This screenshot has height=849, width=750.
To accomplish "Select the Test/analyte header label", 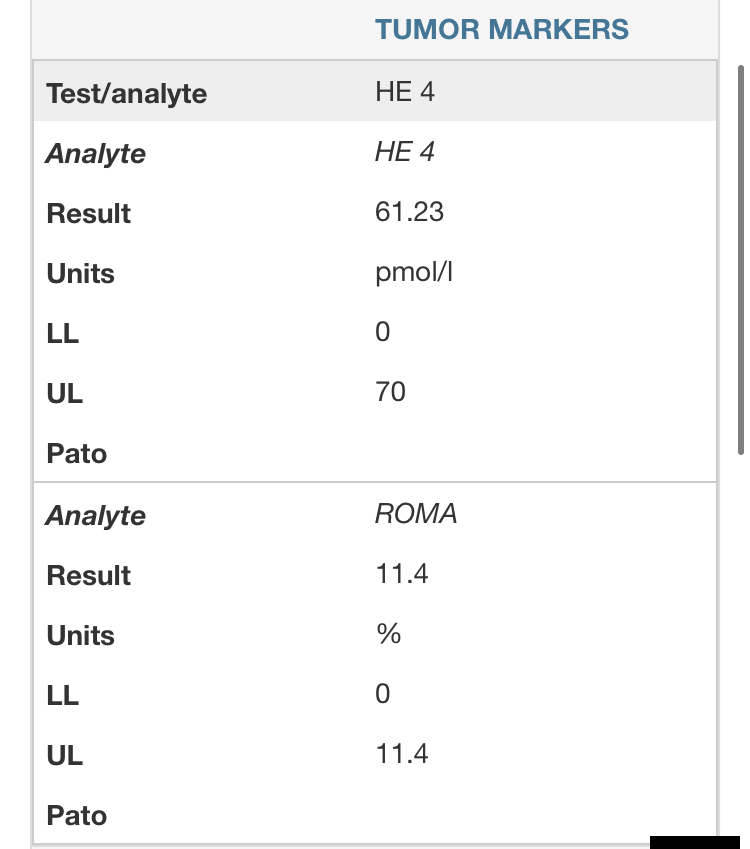I will (x=126, y=94).
